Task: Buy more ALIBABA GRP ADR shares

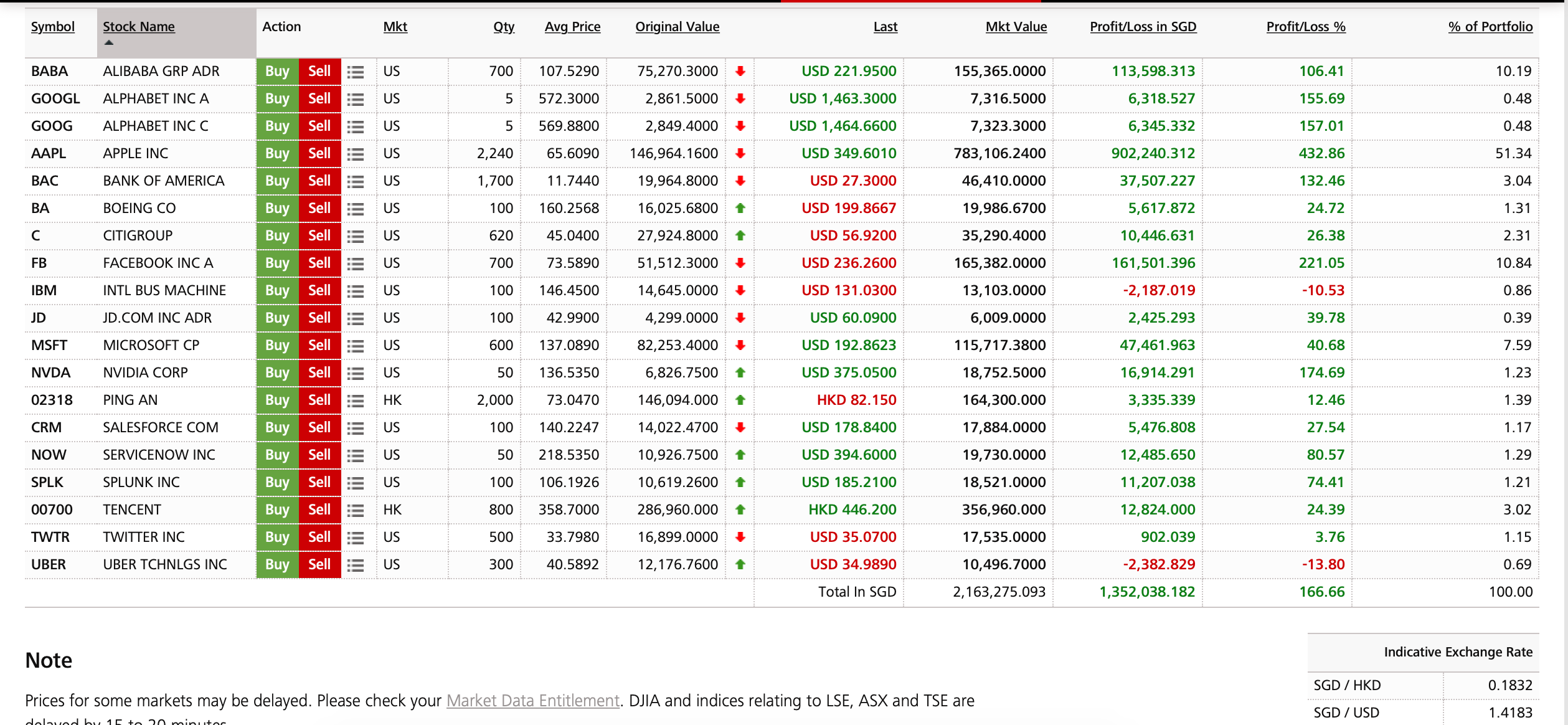Action: (x=278, y=72)
